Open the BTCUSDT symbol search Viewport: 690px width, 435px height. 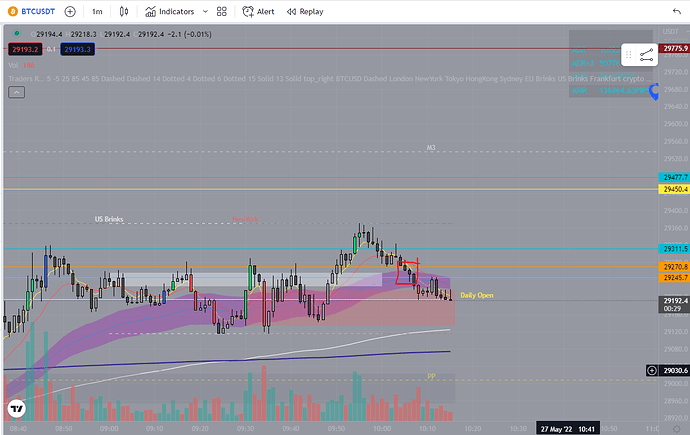point(38,11)
